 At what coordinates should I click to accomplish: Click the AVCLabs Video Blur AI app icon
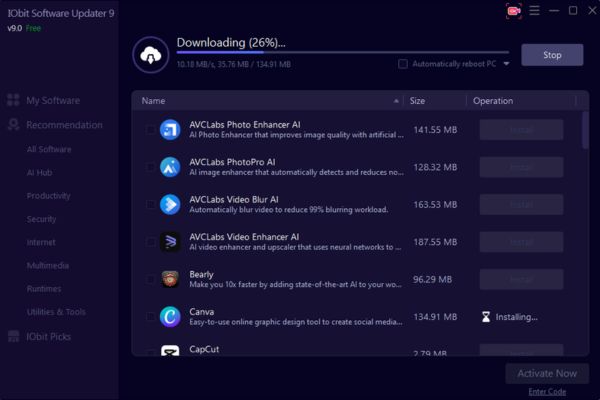(170, 204)
